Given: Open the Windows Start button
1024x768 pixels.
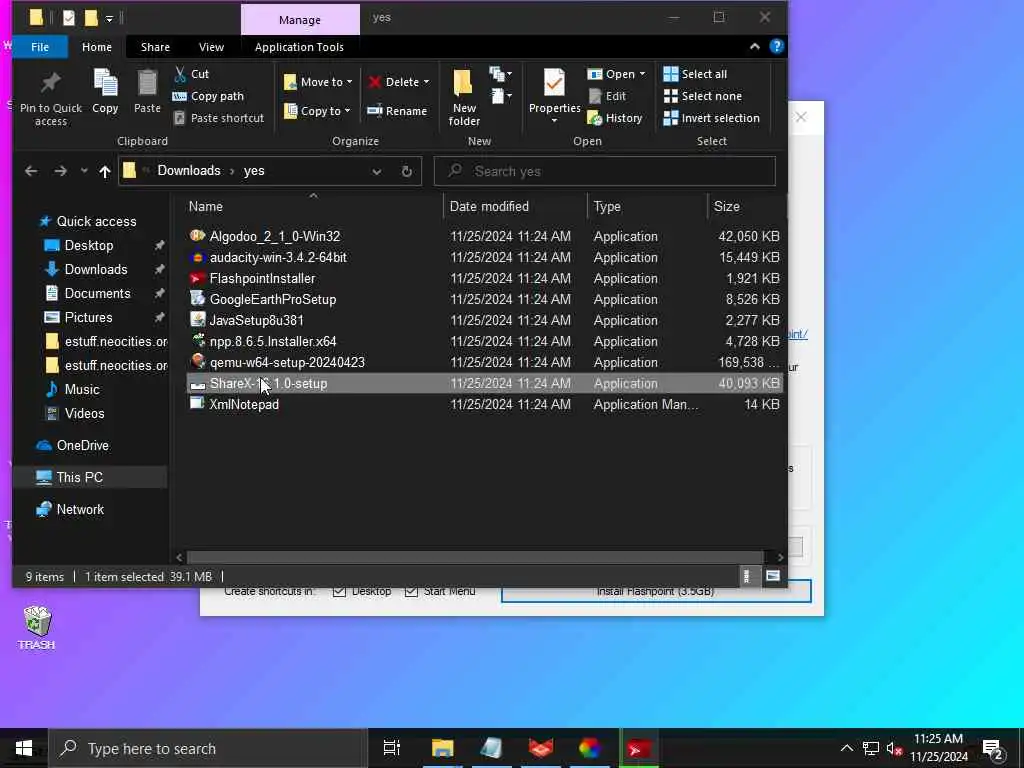Looking at the screenshot, I should point(24,748).
